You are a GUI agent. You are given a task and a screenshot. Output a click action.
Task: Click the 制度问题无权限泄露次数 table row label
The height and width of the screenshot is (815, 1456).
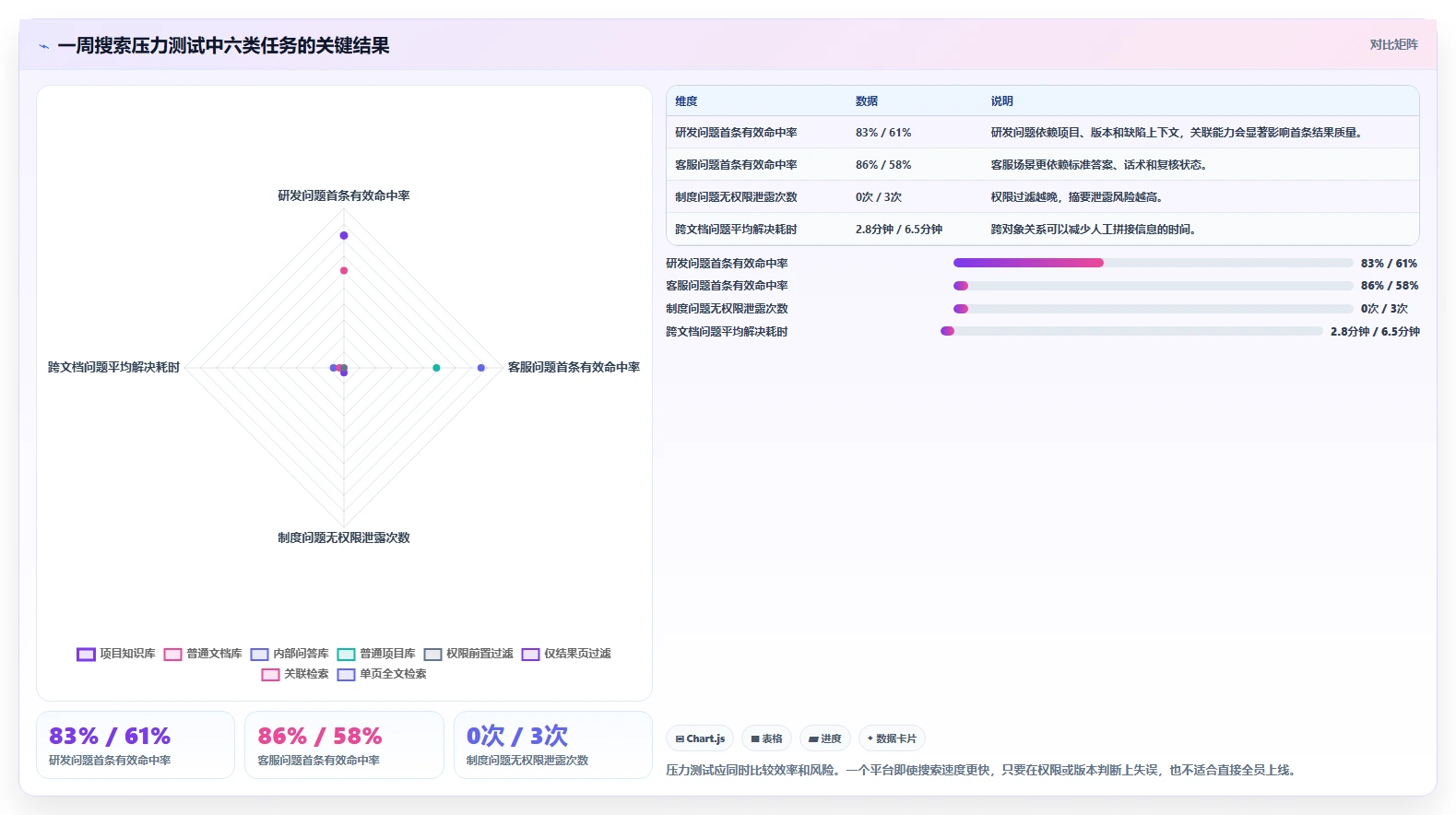(x=736, y=197)
